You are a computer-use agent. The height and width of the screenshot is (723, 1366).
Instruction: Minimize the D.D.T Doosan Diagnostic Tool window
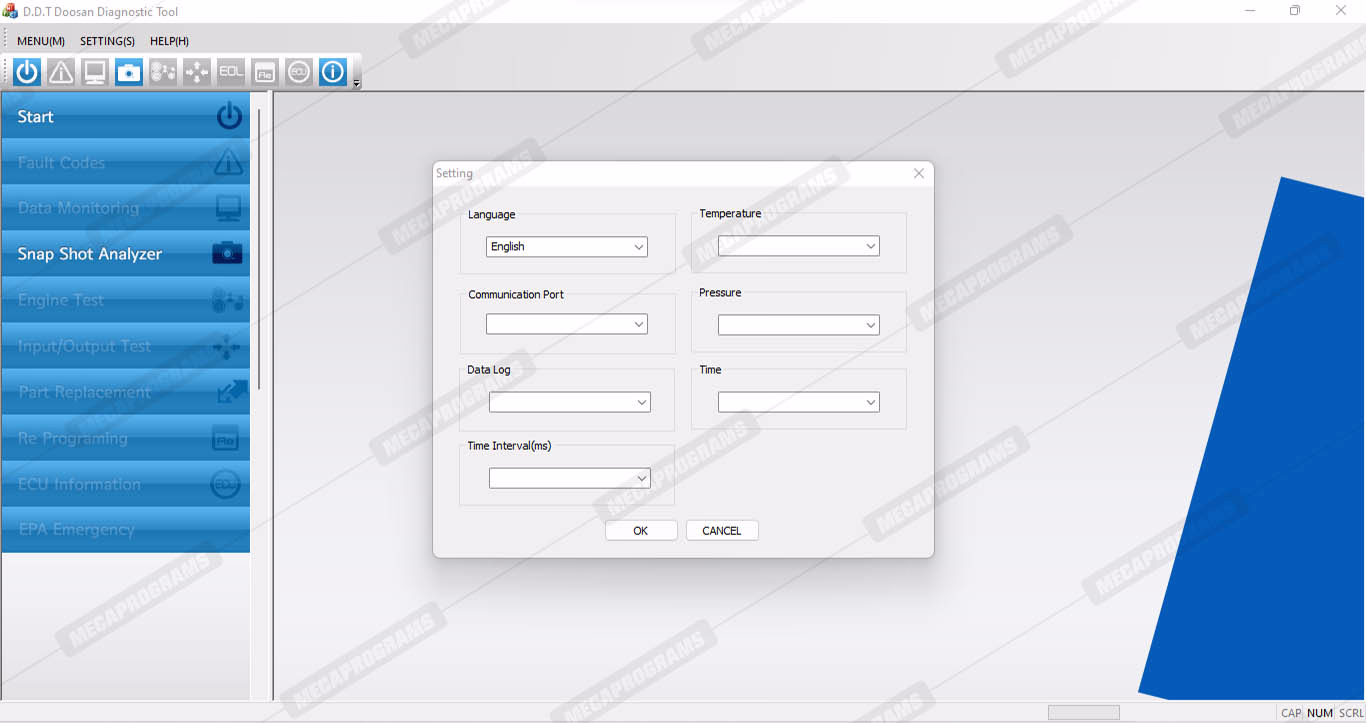click(1251, 11)
